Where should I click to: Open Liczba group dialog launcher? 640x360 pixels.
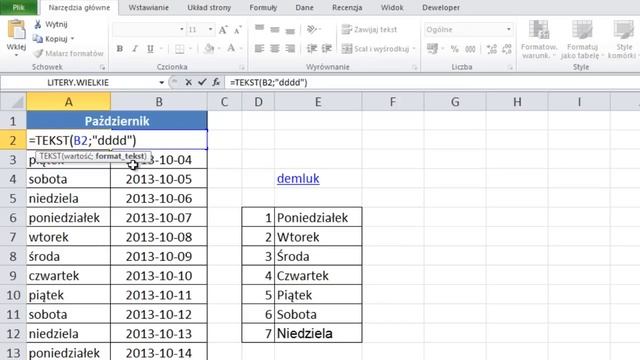click(510, 67)
